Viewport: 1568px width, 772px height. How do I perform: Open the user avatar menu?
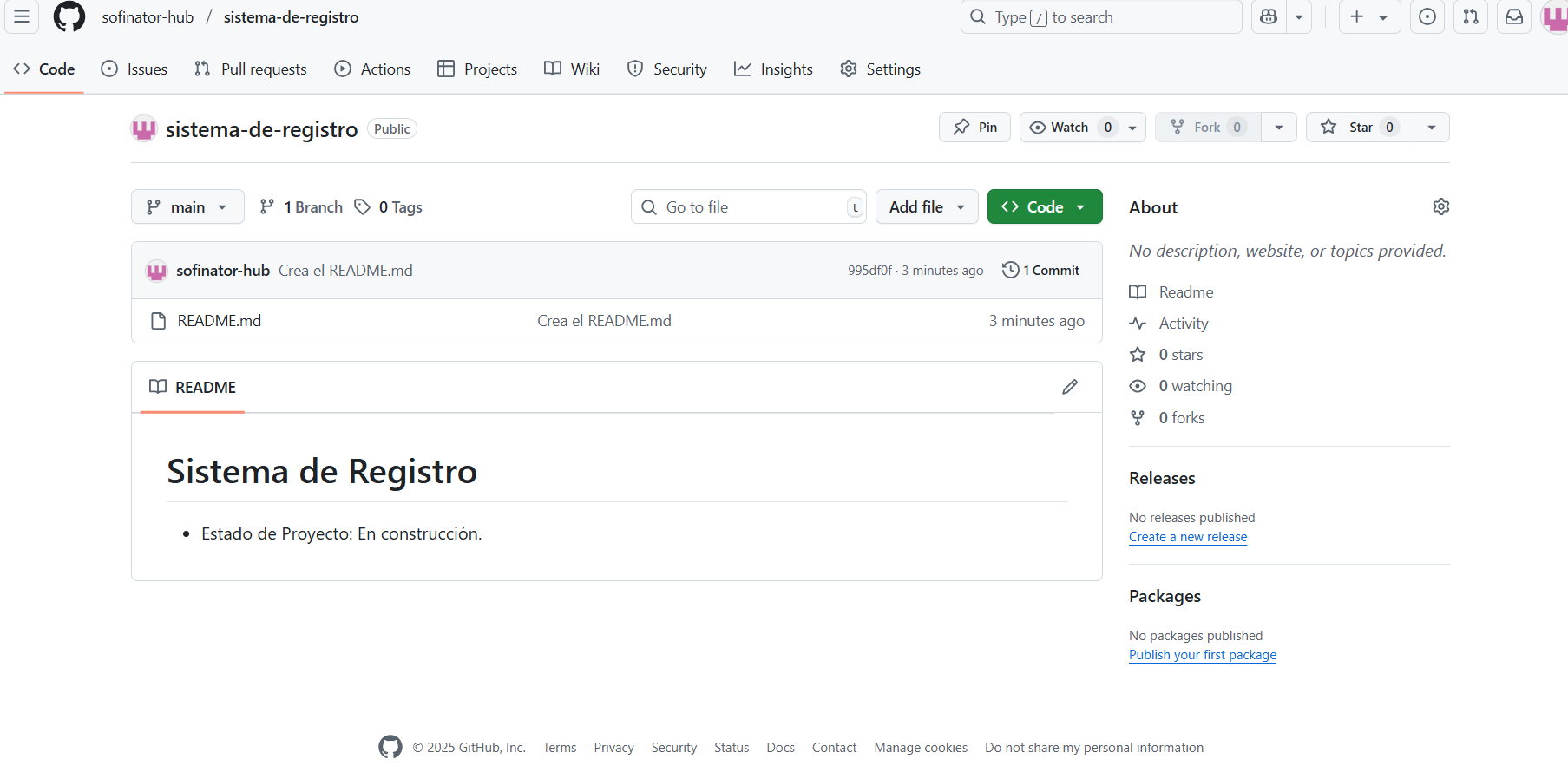(x=1554, y=16)
